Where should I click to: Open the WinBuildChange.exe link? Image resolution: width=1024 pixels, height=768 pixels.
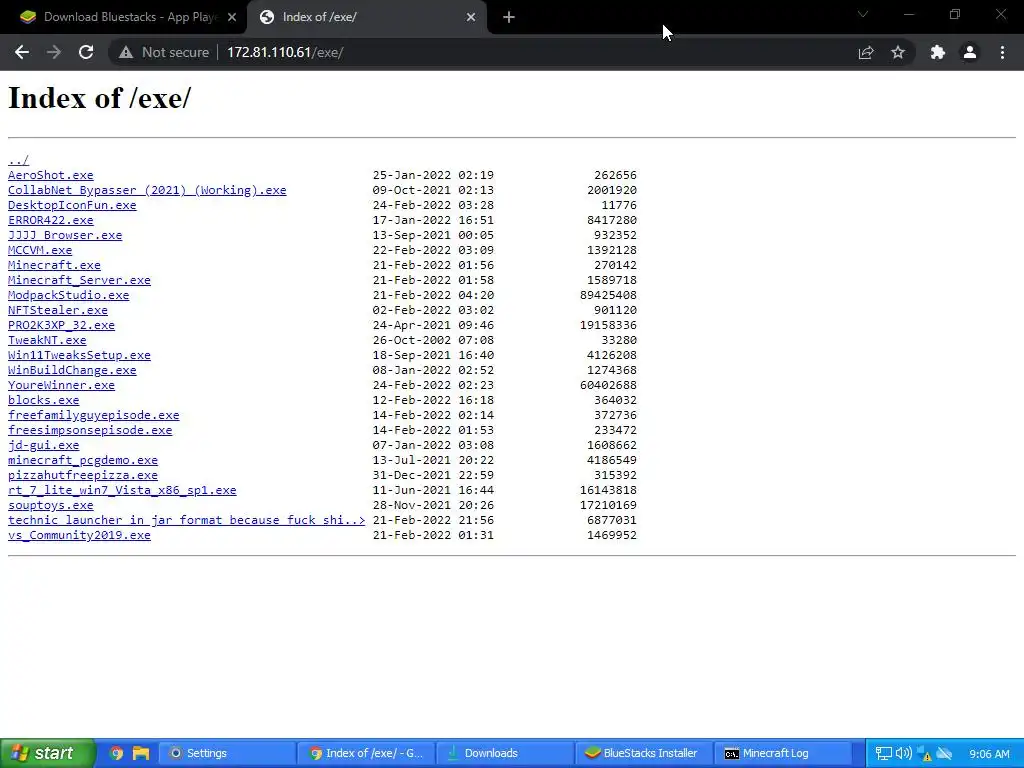click(x=72, y=370)
